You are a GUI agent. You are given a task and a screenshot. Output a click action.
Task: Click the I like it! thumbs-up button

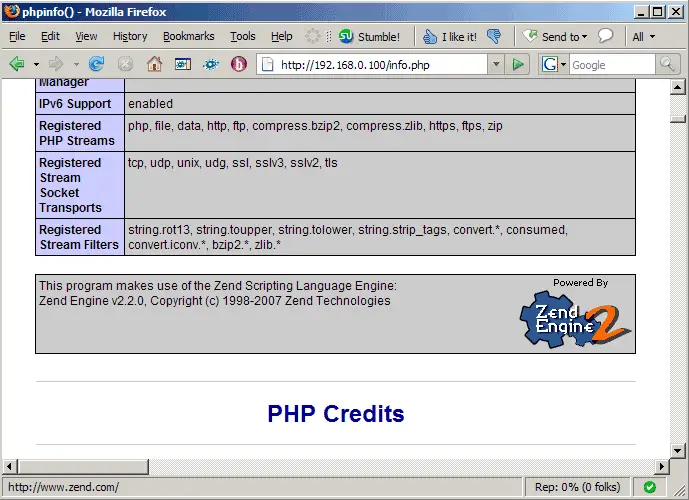[449, 36]
